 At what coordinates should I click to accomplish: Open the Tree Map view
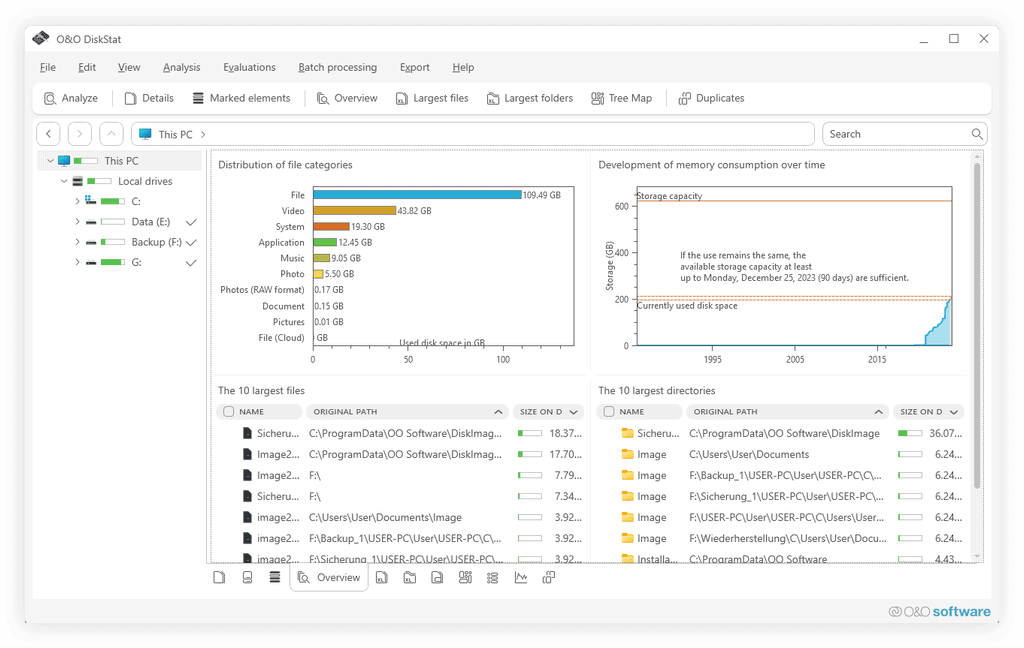click(621, 98)
